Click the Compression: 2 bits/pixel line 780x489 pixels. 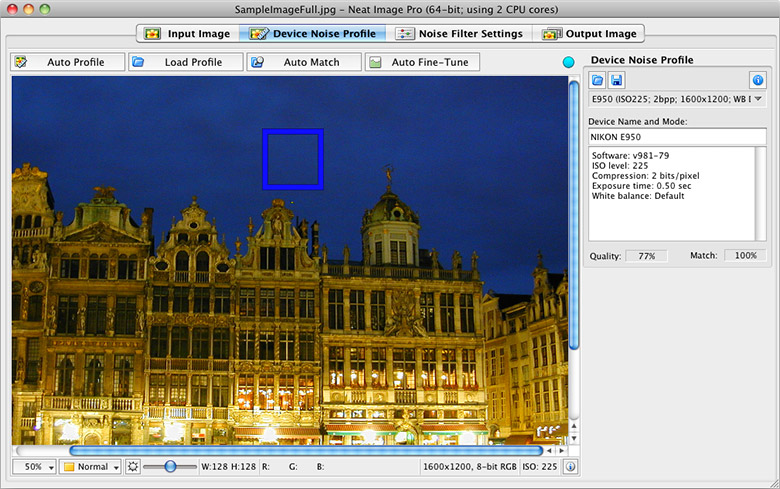tap(646, 176)
